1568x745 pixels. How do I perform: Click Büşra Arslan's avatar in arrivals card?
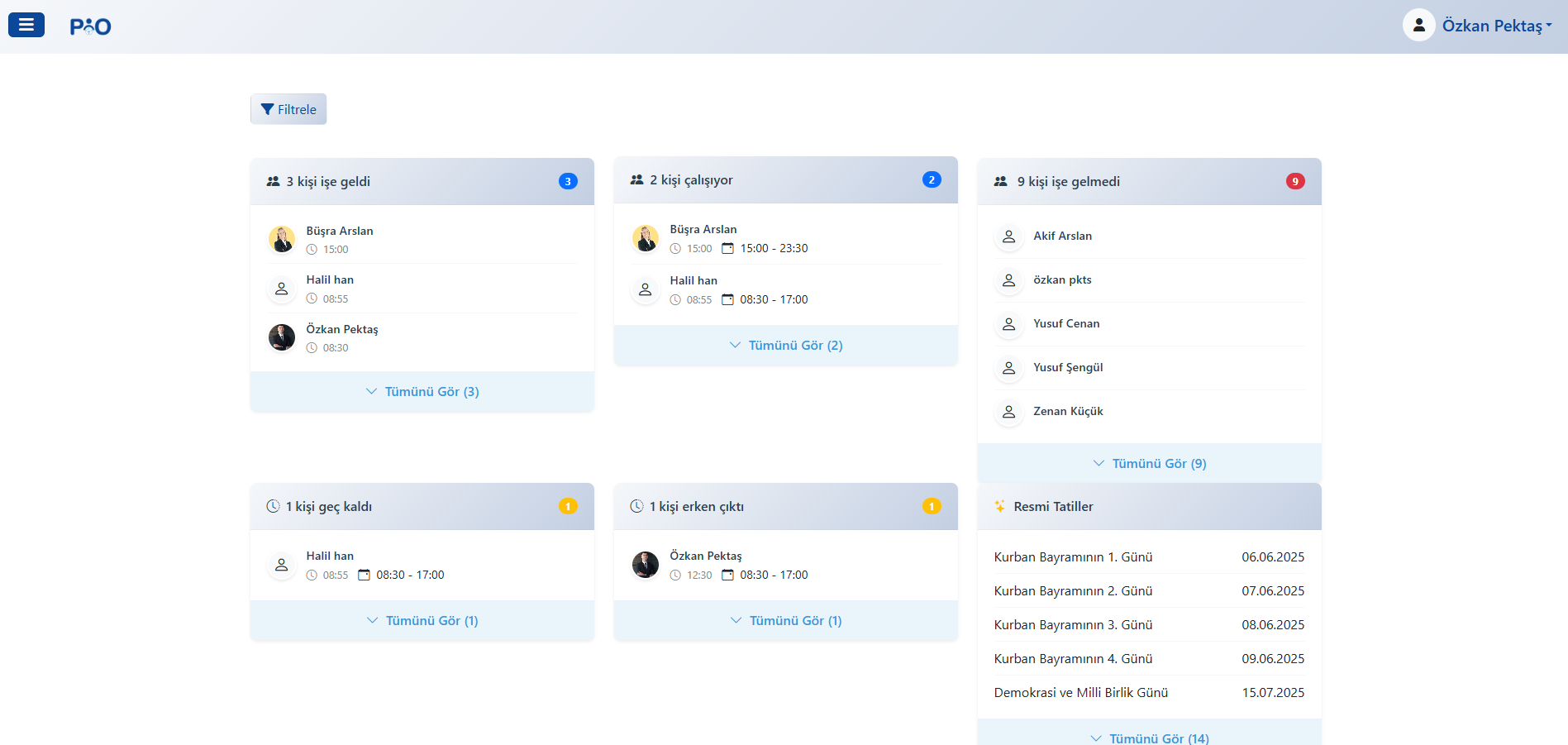pyautogui.click(x=282, y=239)
